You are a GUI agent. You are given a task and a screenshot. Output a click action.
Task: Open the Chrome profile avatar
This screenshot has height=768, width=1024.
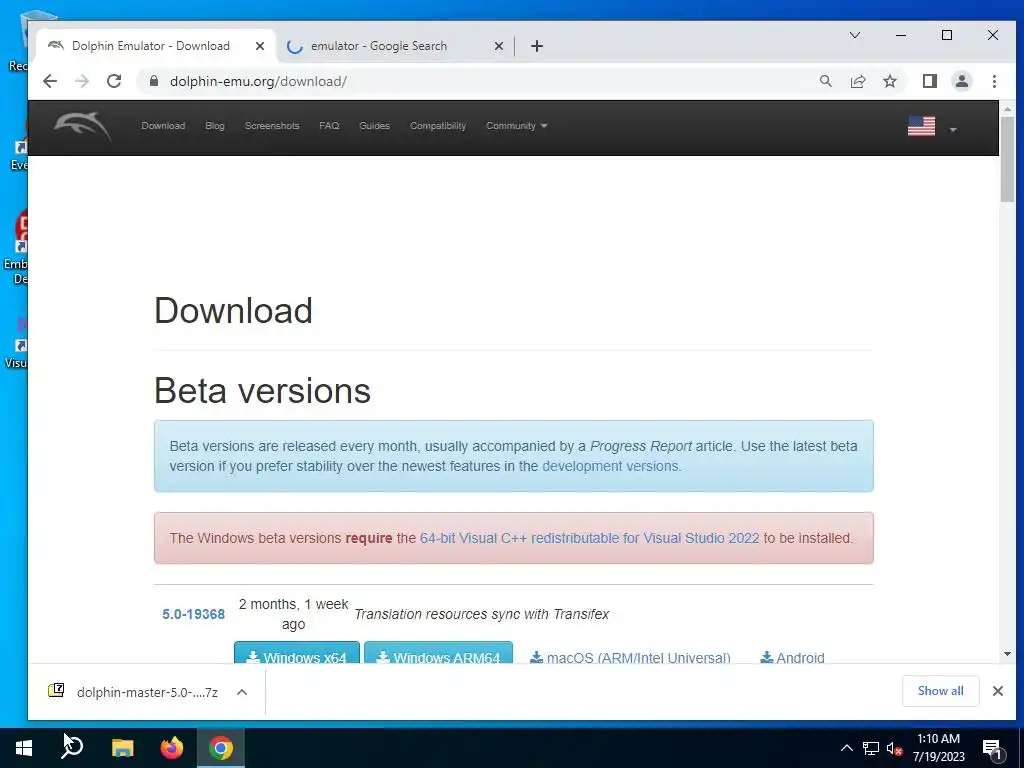(x=961, y=81)
